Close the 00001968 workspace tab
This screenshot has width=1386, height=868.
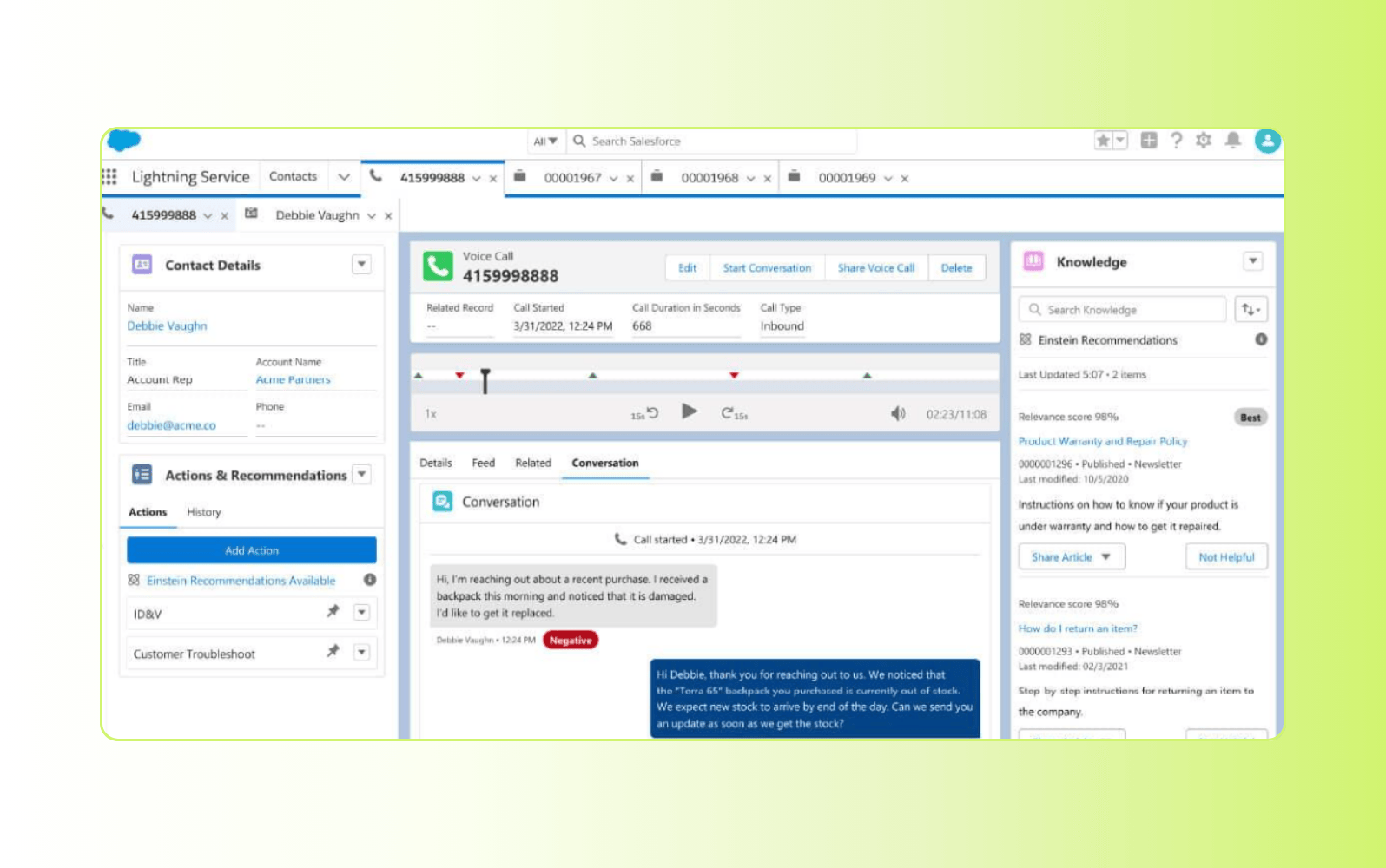click(768, 179)
